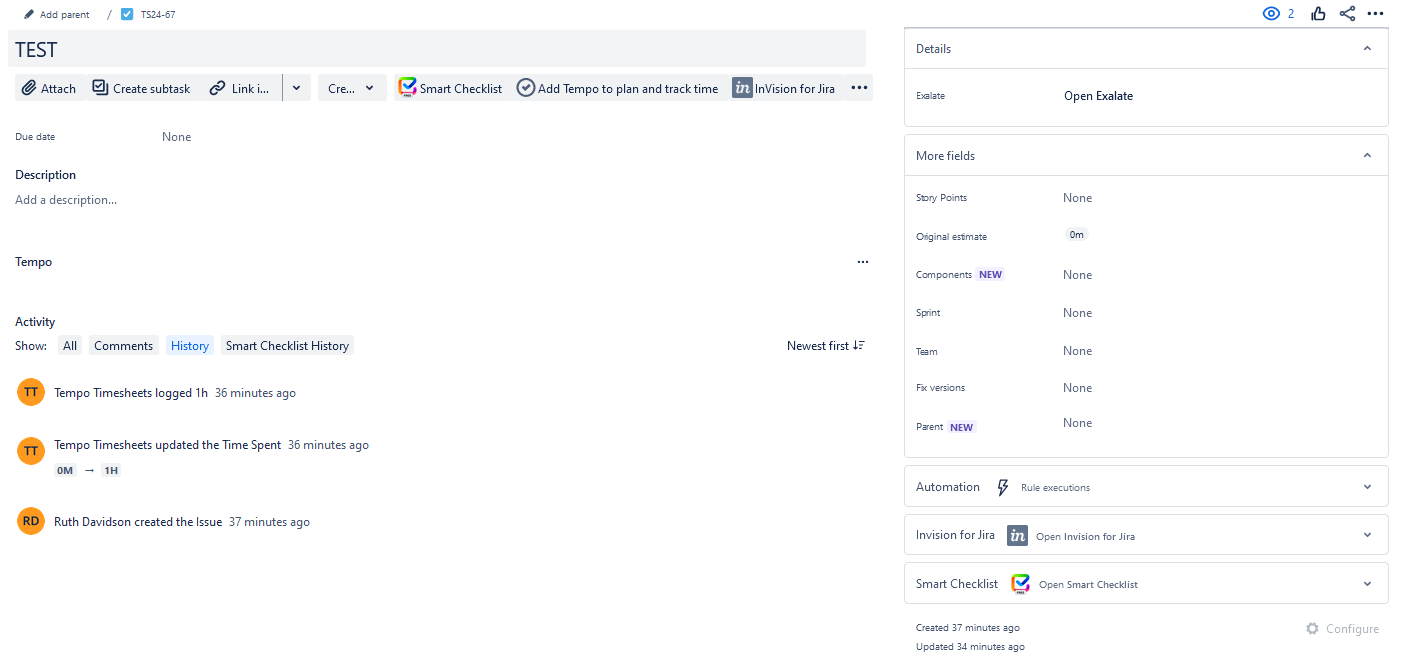This screenshot has height=670, width=1411.
Task: Edit the Parent None value
Action: (x=1078, y=423)
